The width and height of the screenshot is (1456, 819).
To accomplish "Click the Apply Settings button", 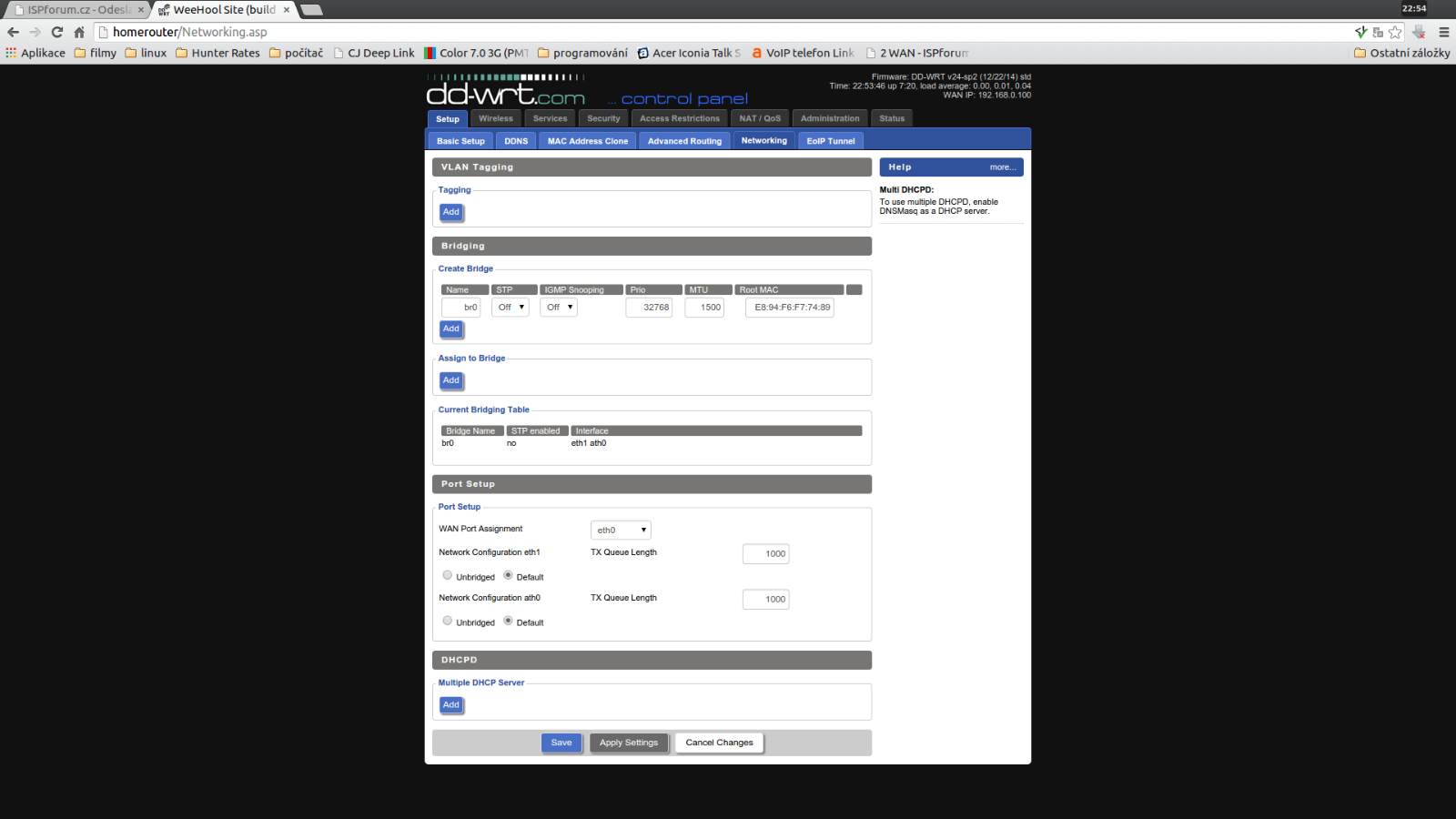I will pos(629,743).
